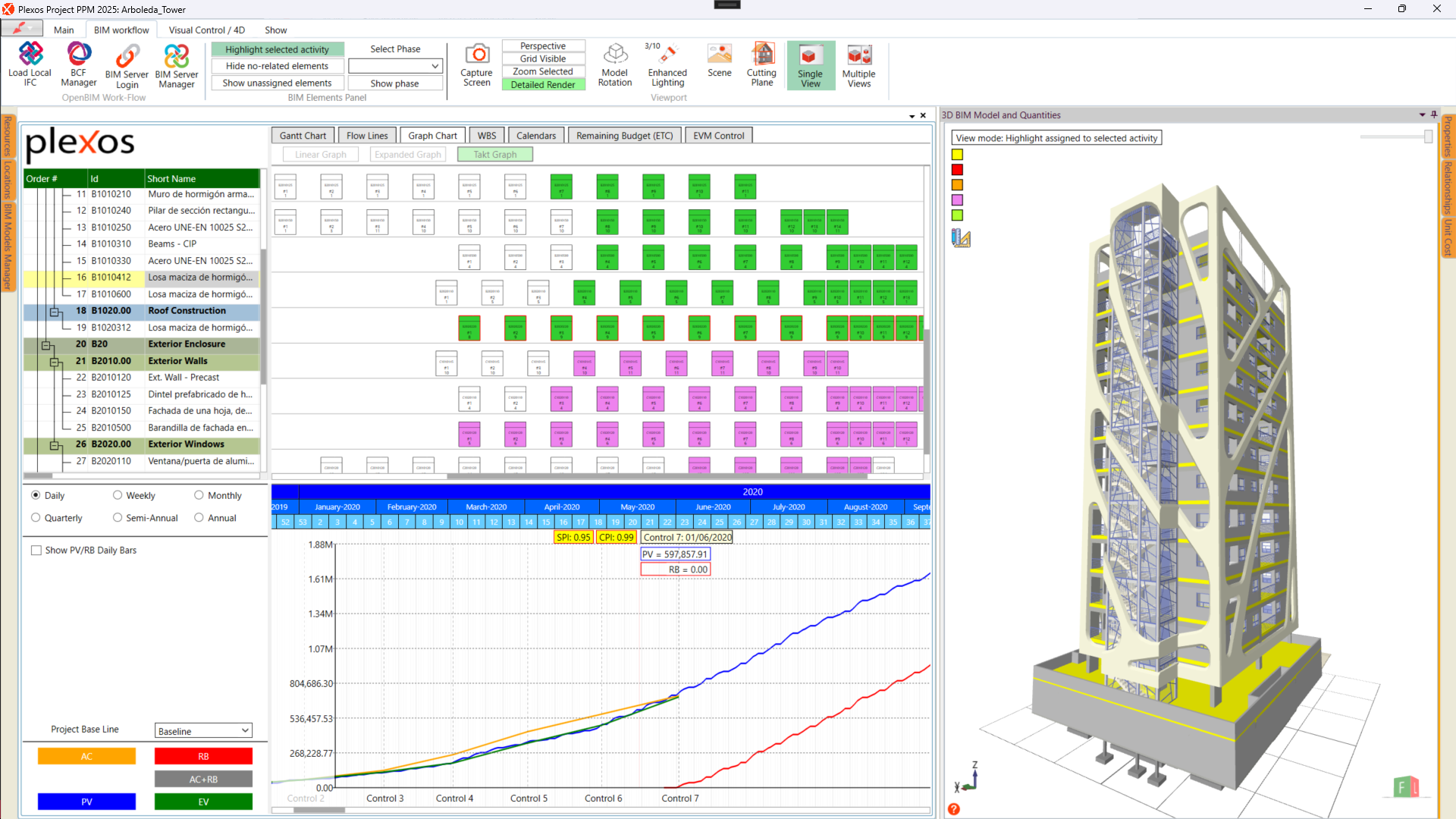The width and height of the screenshot is (1456, 819).
Task: Enable Show PV/RB Daily Bars
Action: 36,550
